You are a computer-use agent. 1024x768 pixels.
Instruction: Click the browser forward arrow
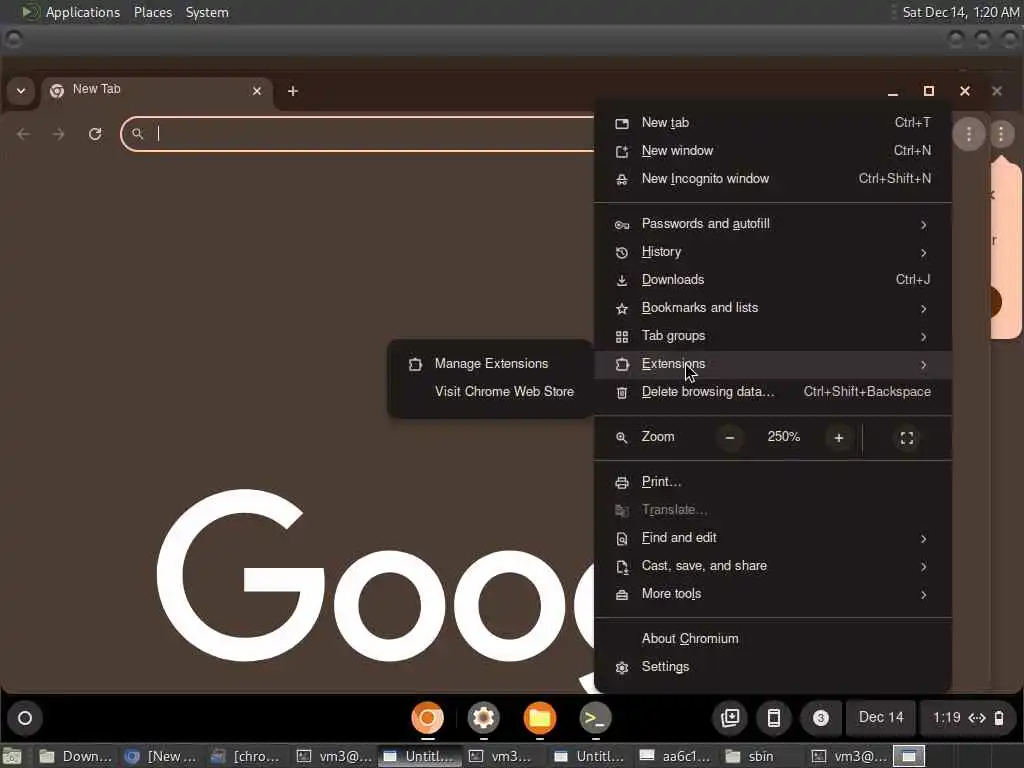tap(59, 134)
